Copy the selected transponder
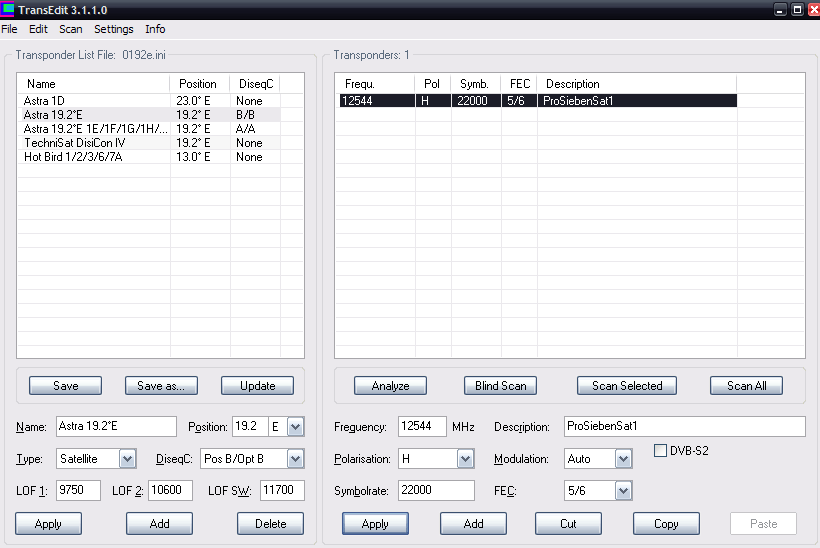The image size is (820, 548). tap(666, 523)
